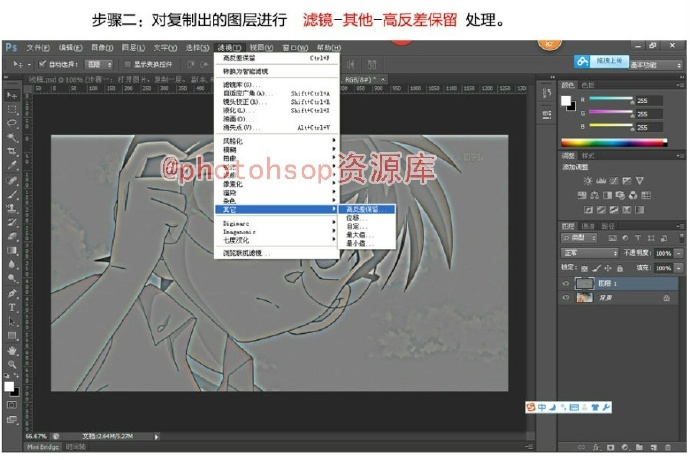
Task: Enable the 显示变换控件 checkbox
Action: coord(127,64)
